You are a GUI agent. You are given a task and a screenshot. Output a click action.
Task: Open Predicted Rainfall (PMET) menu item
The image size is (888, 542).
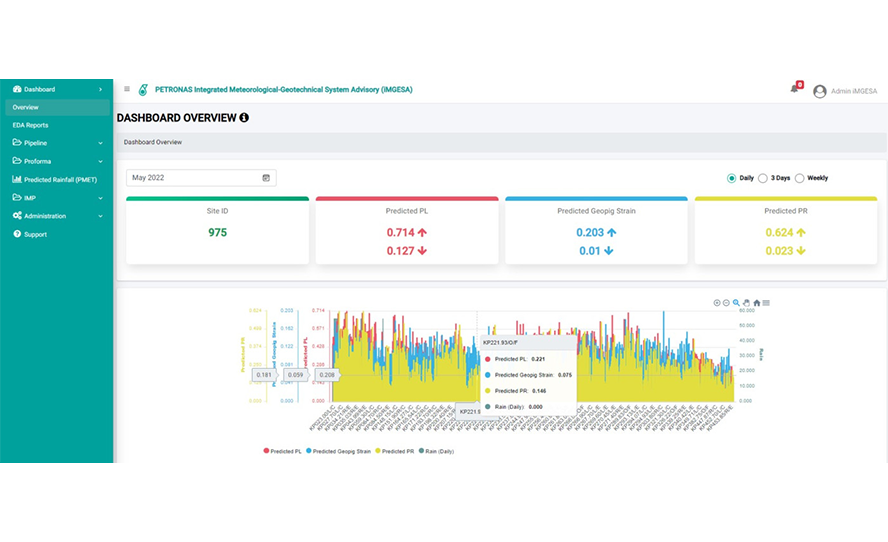click(x=61, y=180)
